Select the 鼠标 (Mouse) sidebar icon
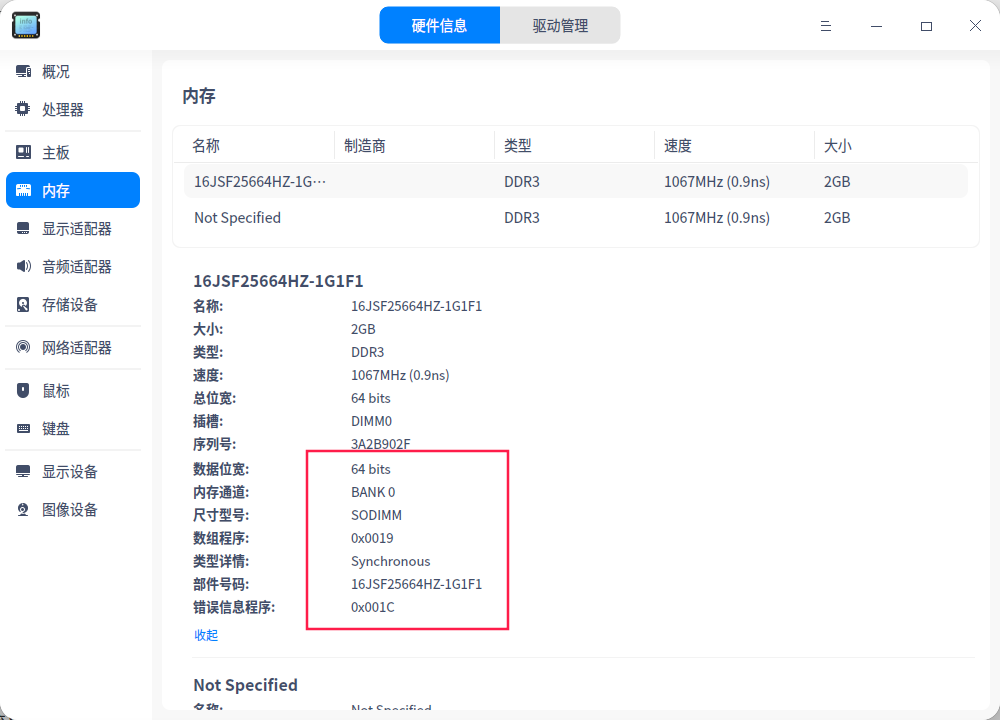Screen dimensions: 1000x720 [x=22, y=390]
